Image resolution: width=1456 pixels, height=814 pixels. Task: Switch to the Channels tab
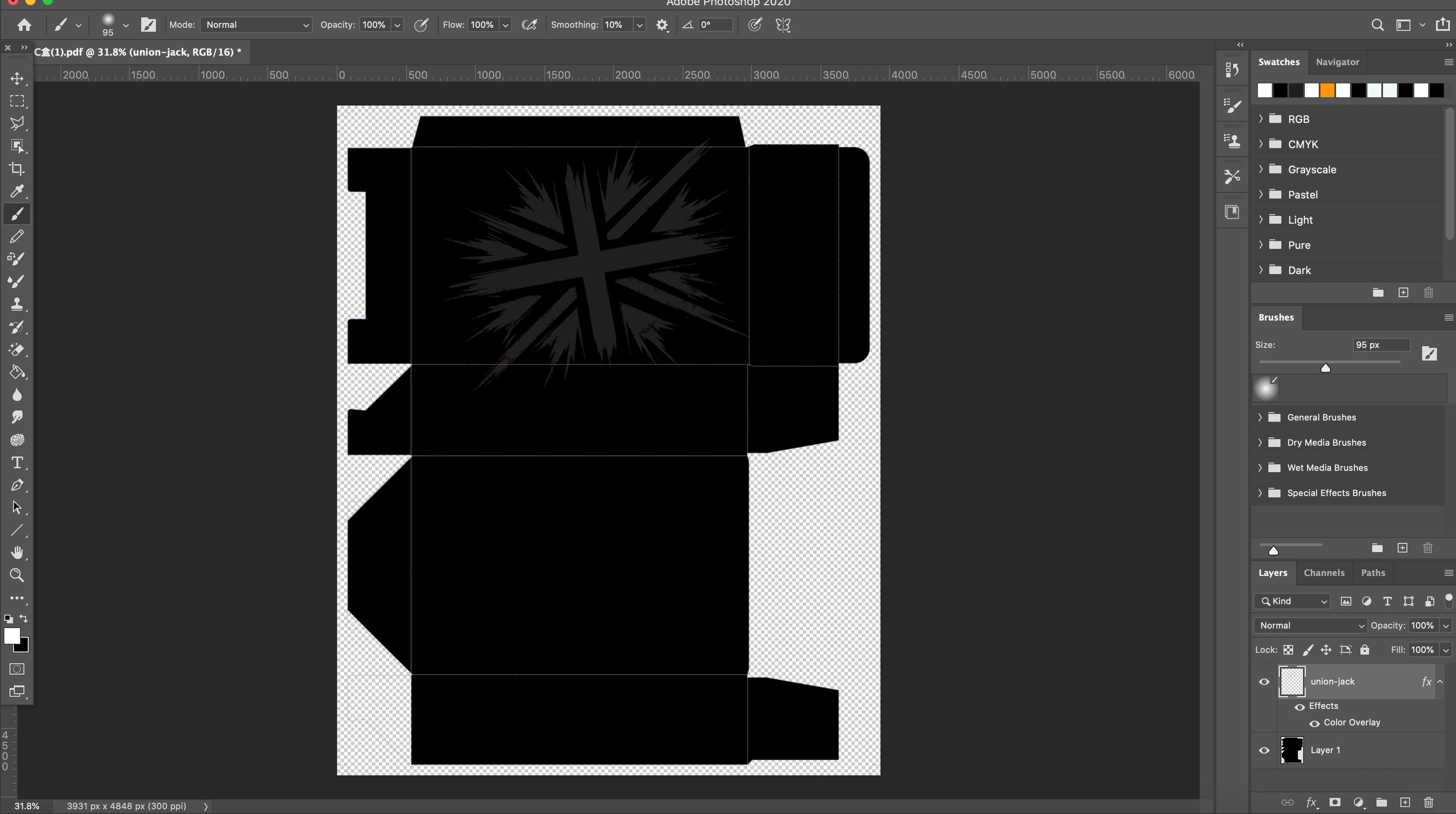pyautogui.click(x=1324, y=572)
